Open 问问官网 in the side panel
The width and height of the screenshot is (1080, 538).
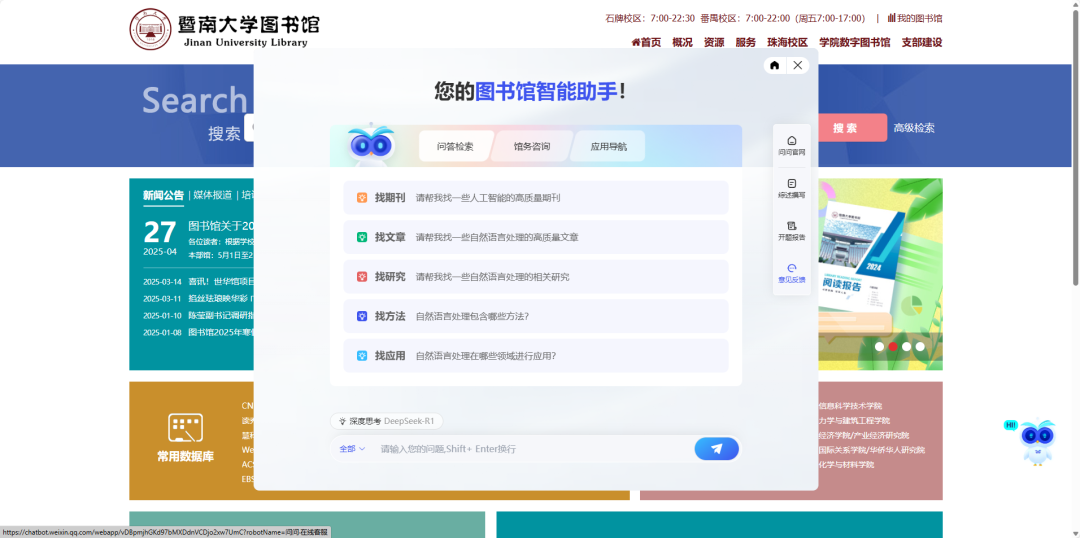791,146
